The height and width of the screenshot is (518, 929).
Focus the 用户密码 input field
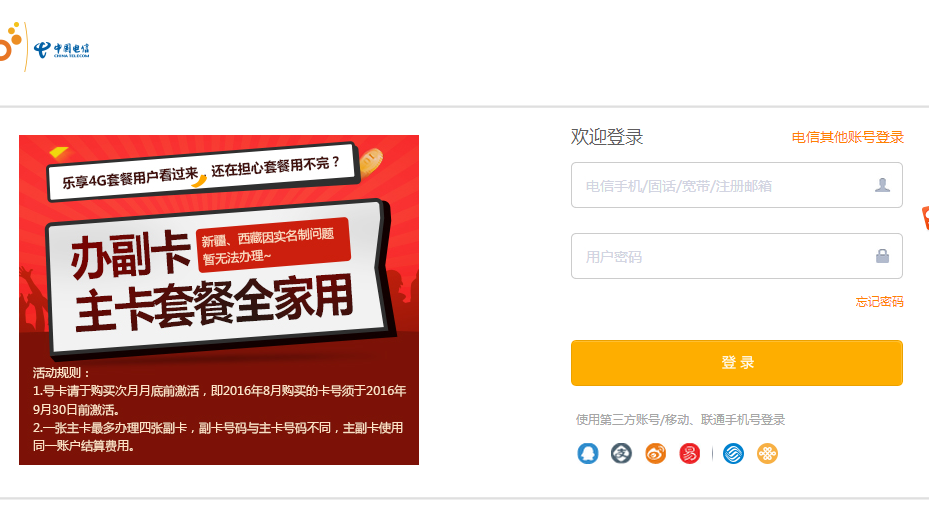[x=737, y=256]
